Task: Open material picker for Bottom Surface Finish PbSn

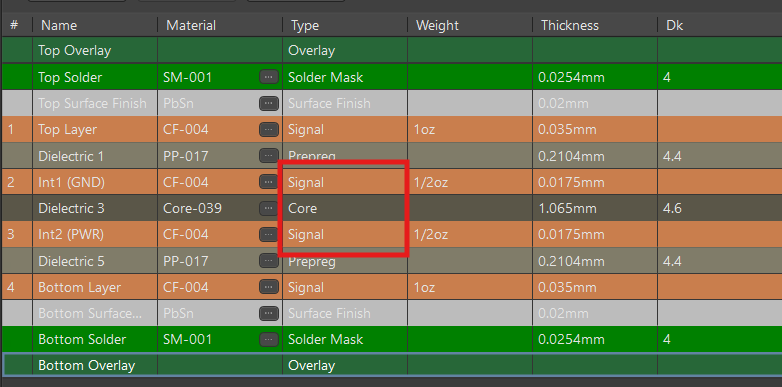Action: [x=269, y=313]
